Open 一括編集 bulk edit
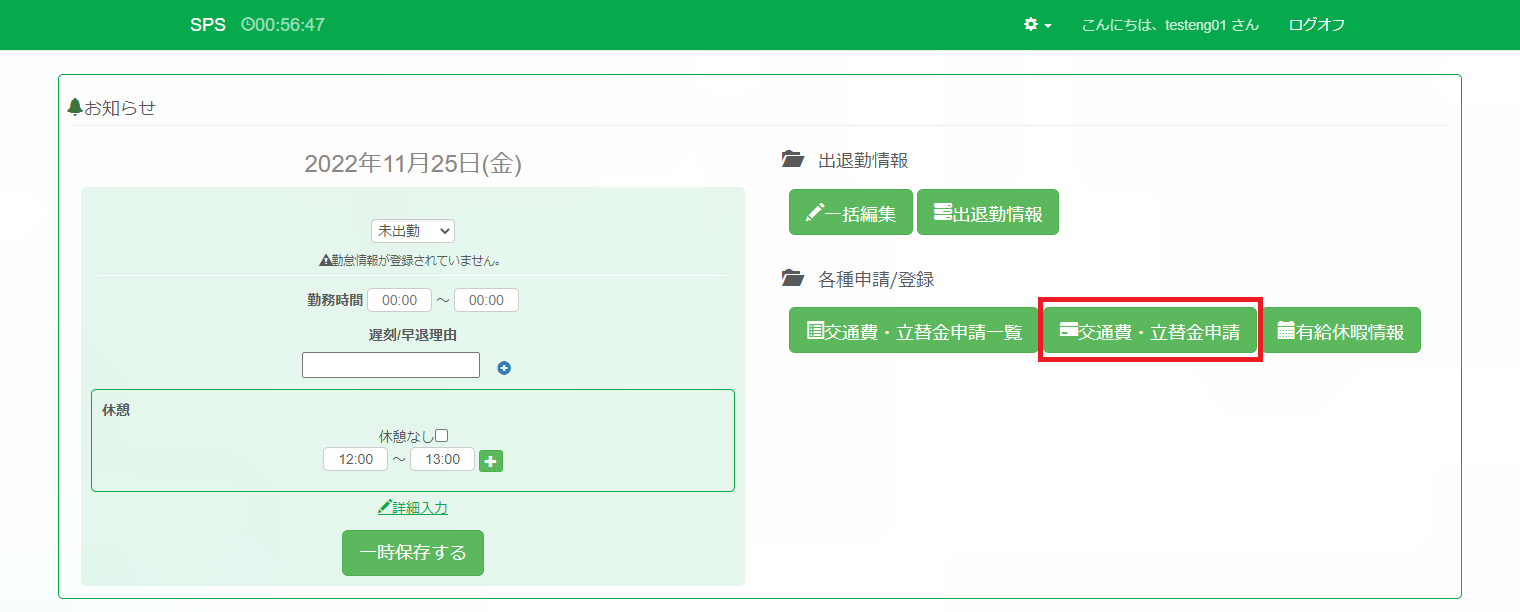 click(x=850, y=212)
